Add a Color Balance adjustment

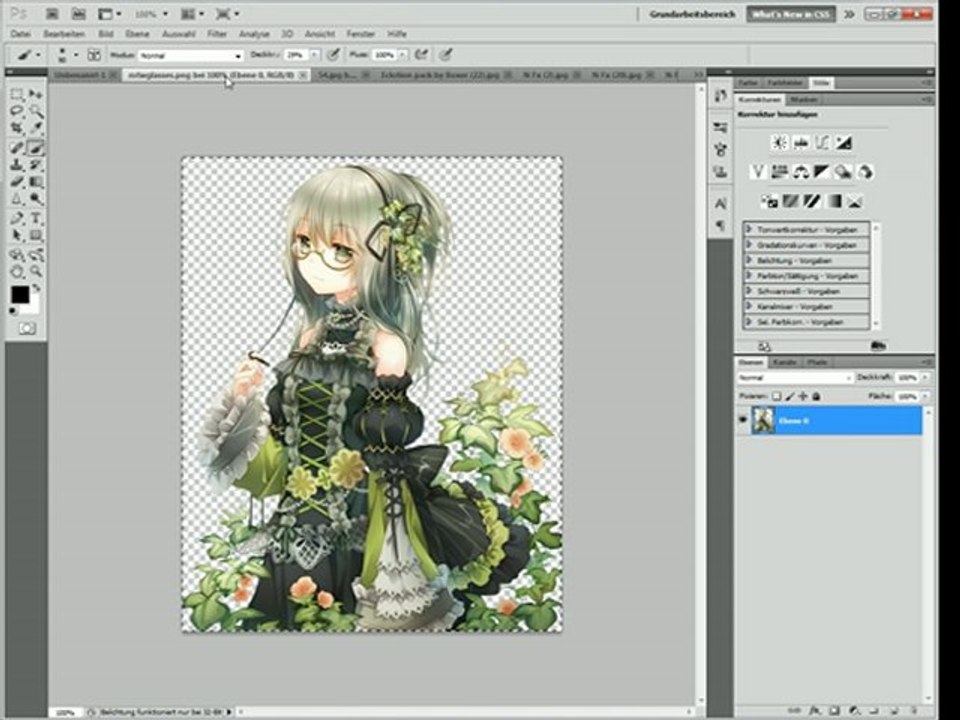(801, 172)
